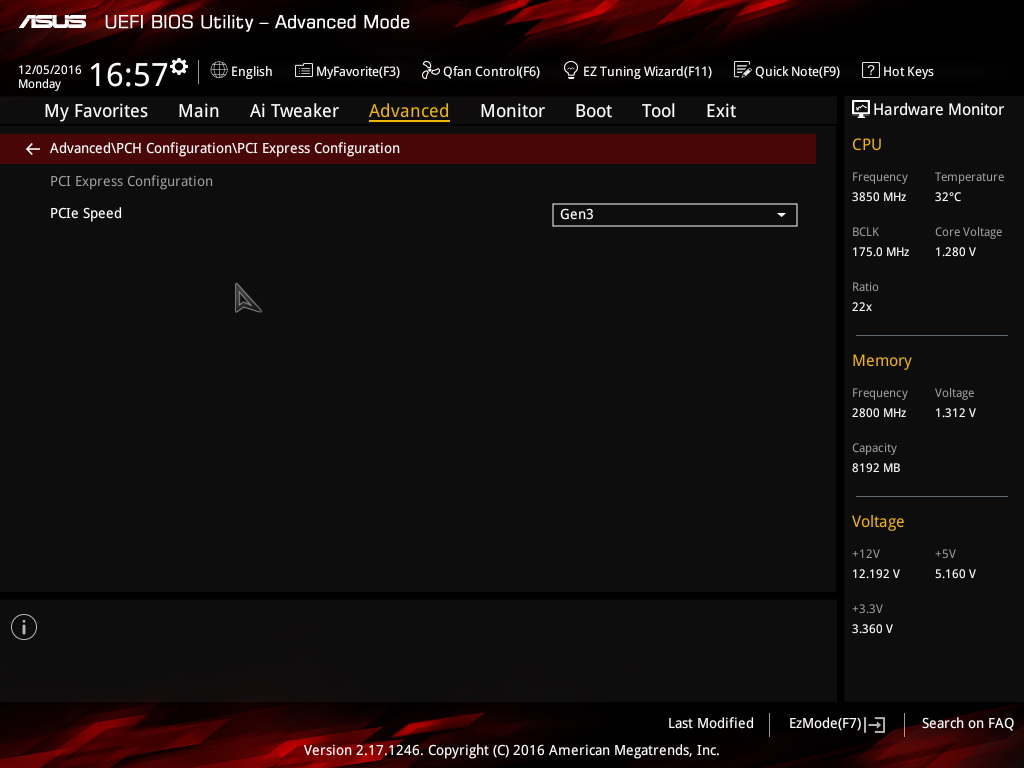
Task: Launch EZ Tuning Wizard(F11)
Action: [x=637, y=71]
